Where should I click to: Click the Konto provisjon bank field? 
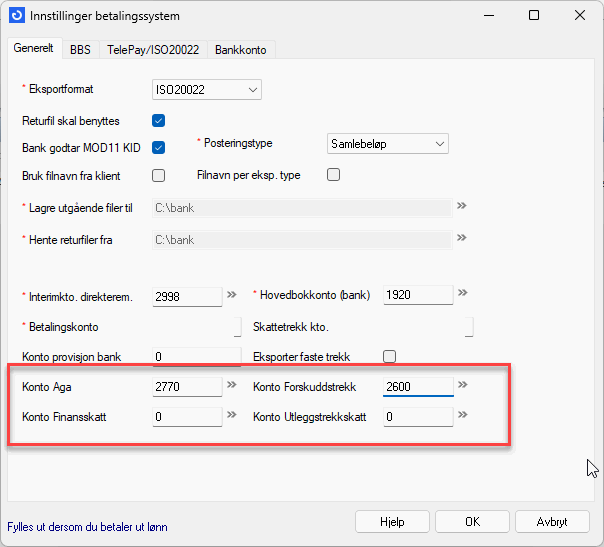click(x=196, y=357)
